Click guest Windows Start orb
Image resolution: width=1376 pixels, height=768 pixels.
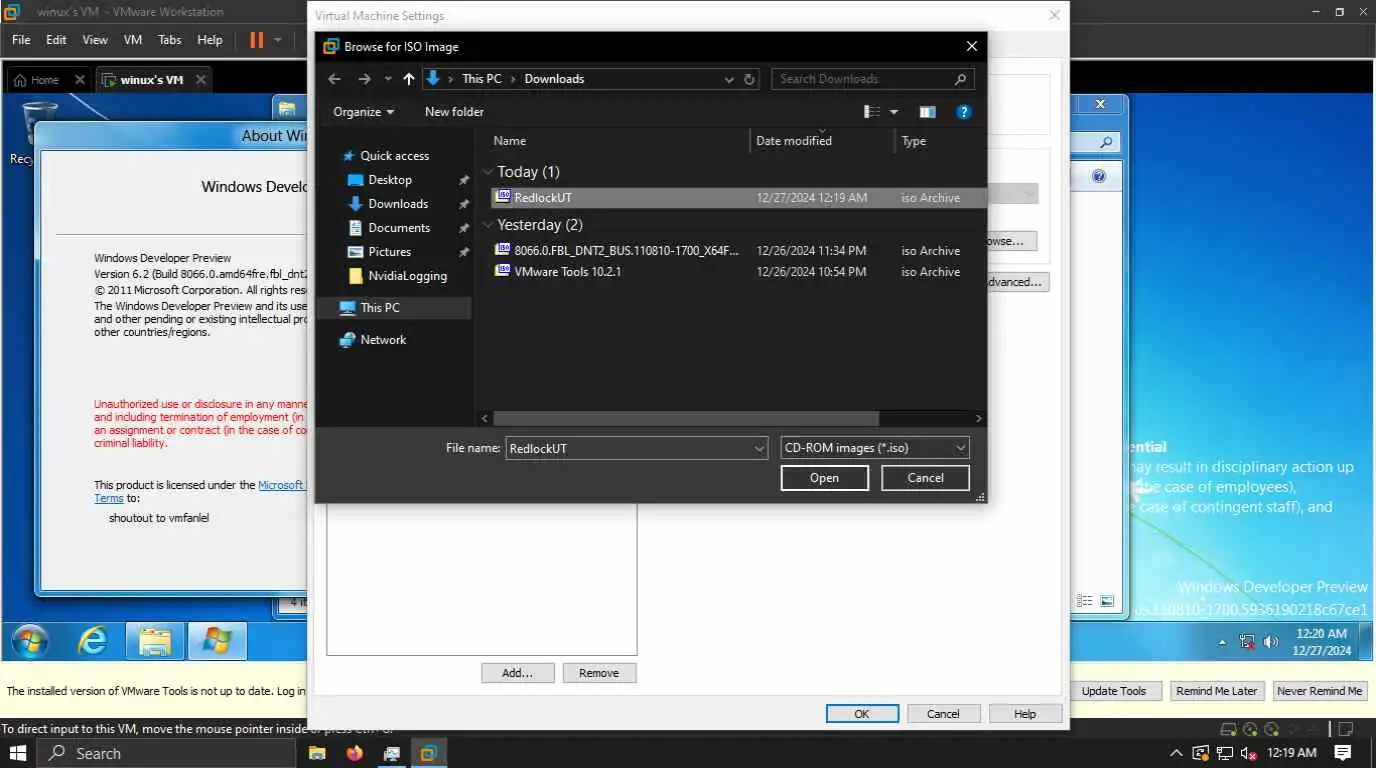coord(30,641)
